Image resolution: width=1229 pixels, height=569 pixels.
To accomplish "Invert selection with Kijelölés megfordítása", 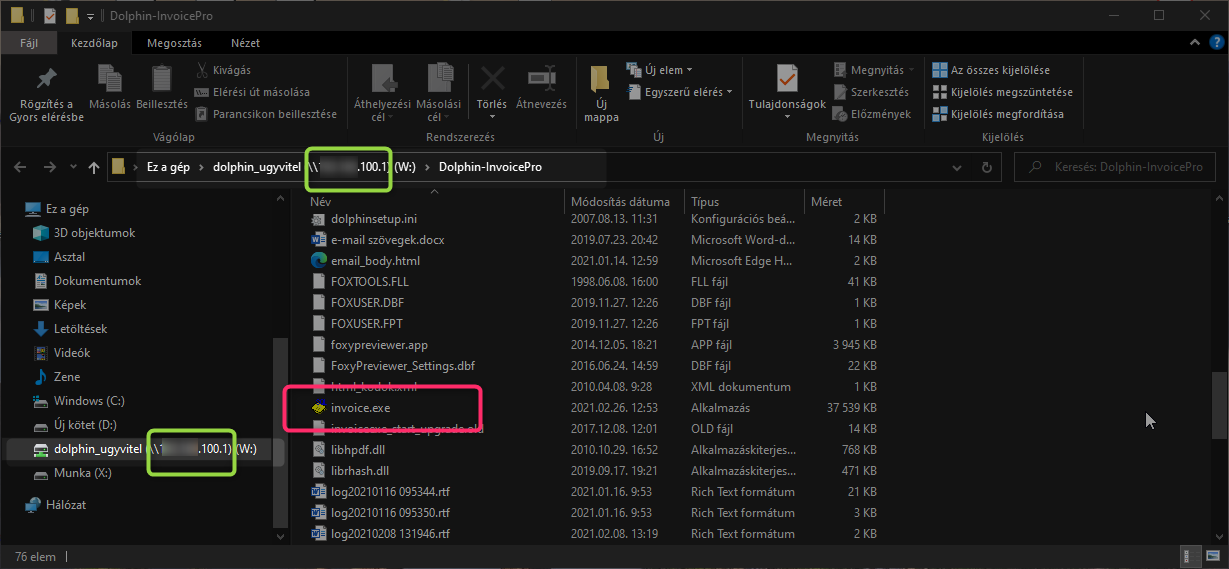I will 998,114.
